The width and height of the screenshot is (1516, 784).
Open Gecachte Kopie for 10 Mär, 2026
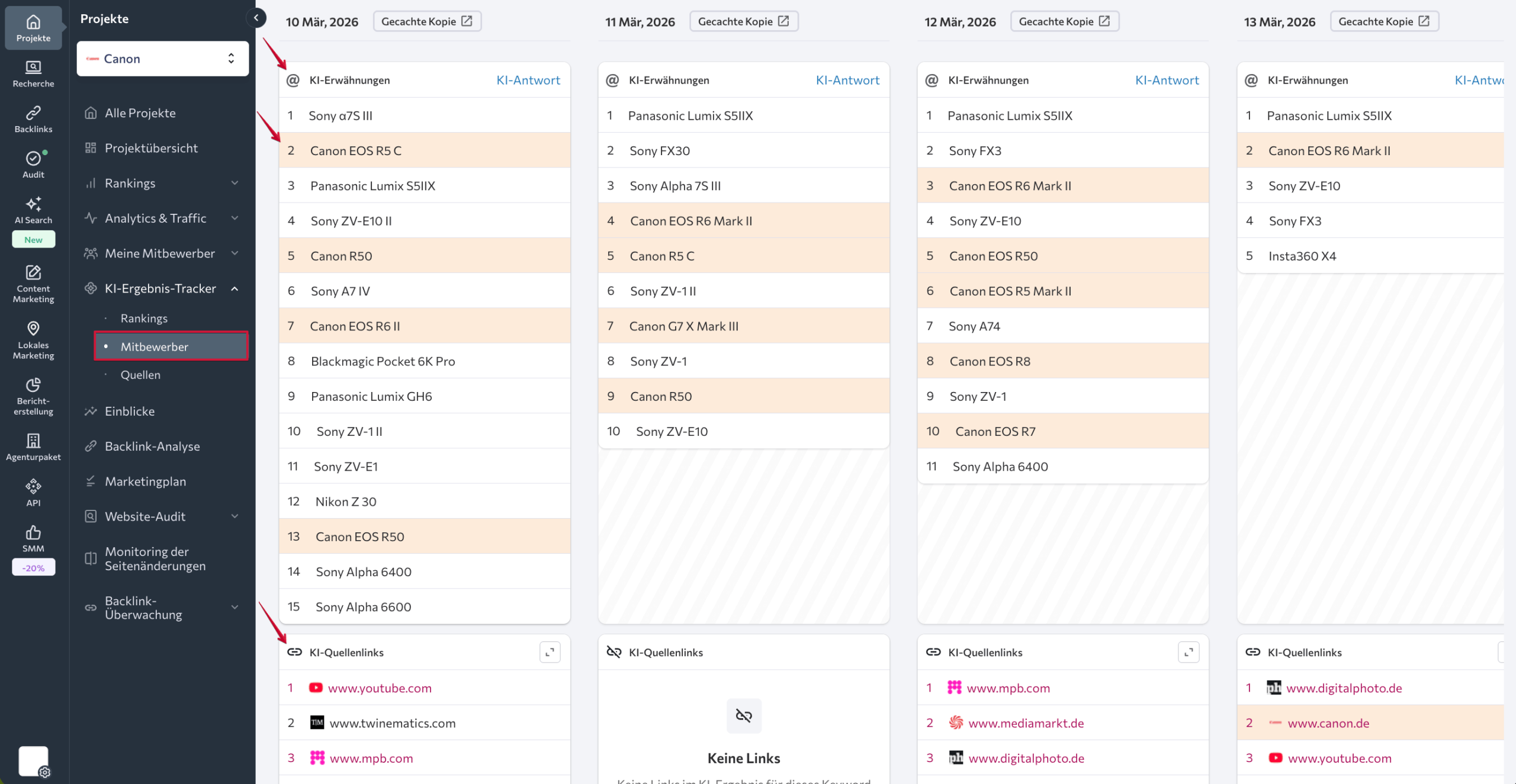[x=426, y=21]
